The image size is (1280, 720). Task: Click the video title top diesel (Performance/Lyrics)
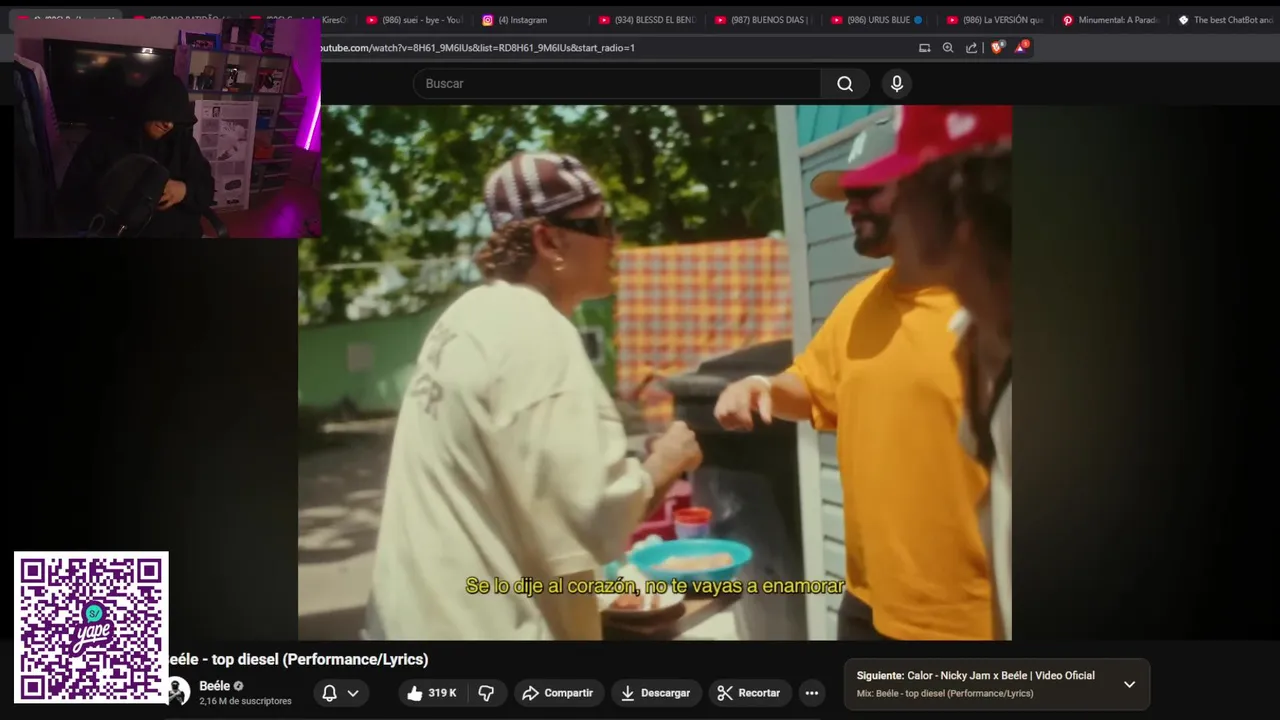click(x=297, y=659)
